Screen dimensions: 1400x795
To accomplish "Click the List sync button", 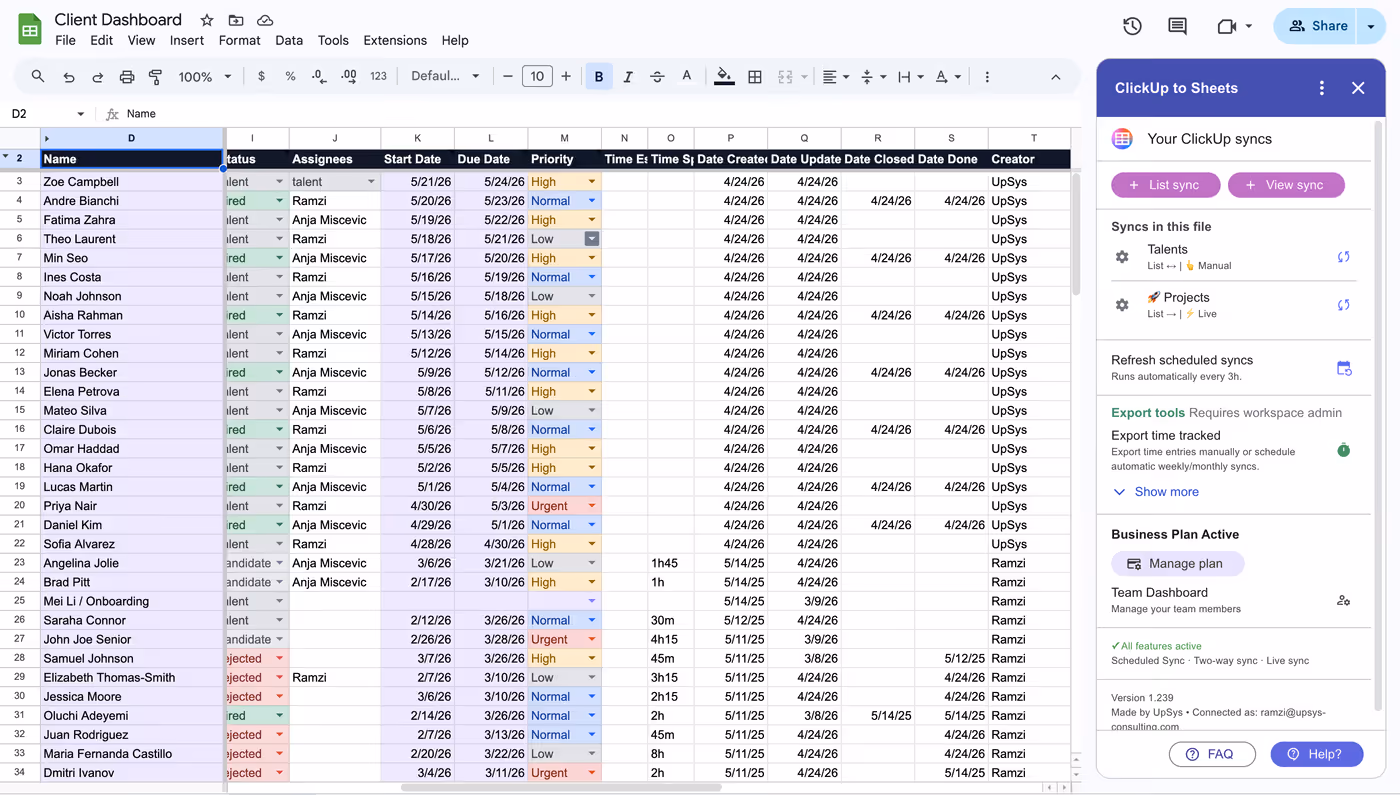I will coord(1166,185).
